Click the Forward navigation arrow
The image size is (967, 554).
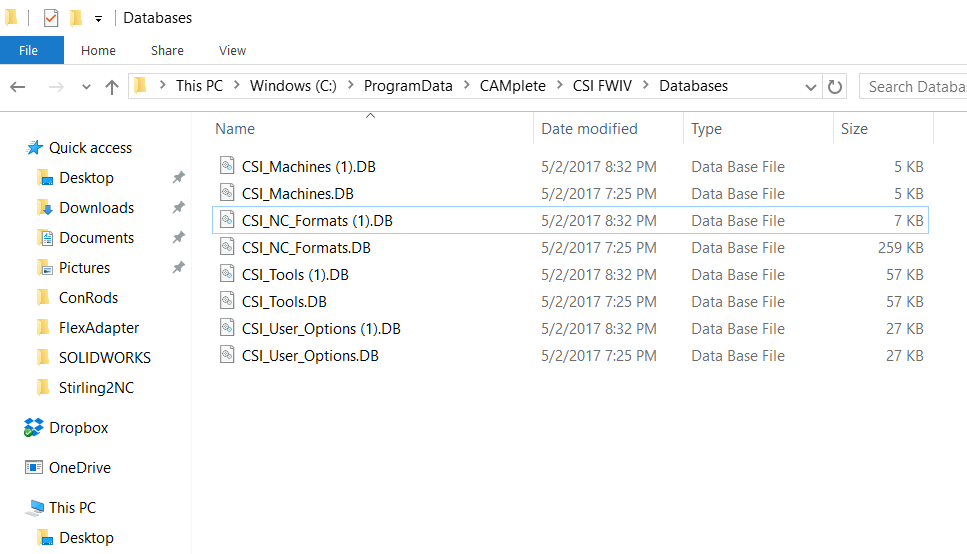point(56,87)
